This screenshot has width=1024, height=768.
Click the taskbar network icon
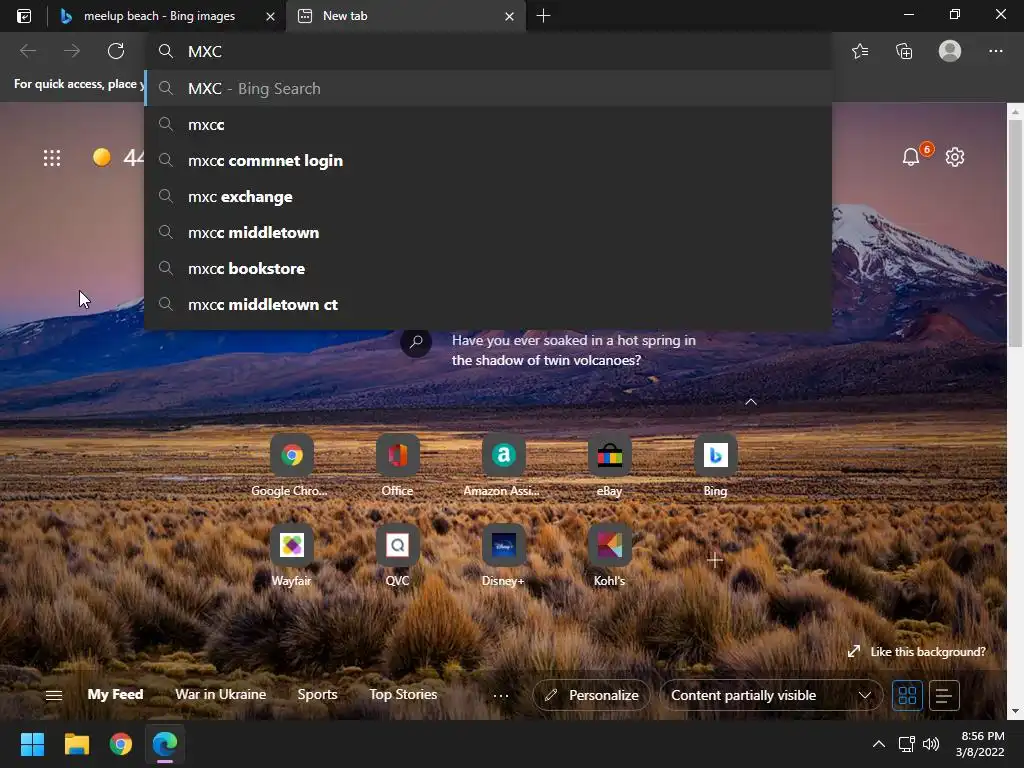[x=906, y=744]
